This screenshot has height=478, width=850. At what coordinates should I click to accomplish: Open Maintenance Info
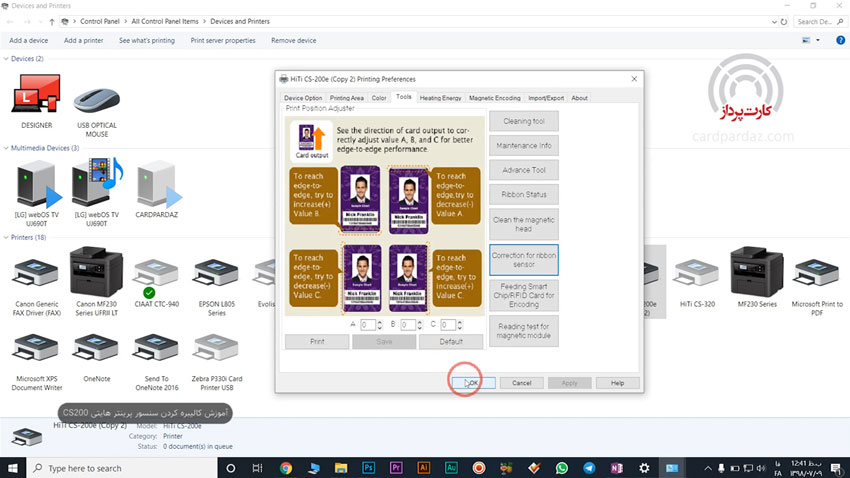pos(524,145)
